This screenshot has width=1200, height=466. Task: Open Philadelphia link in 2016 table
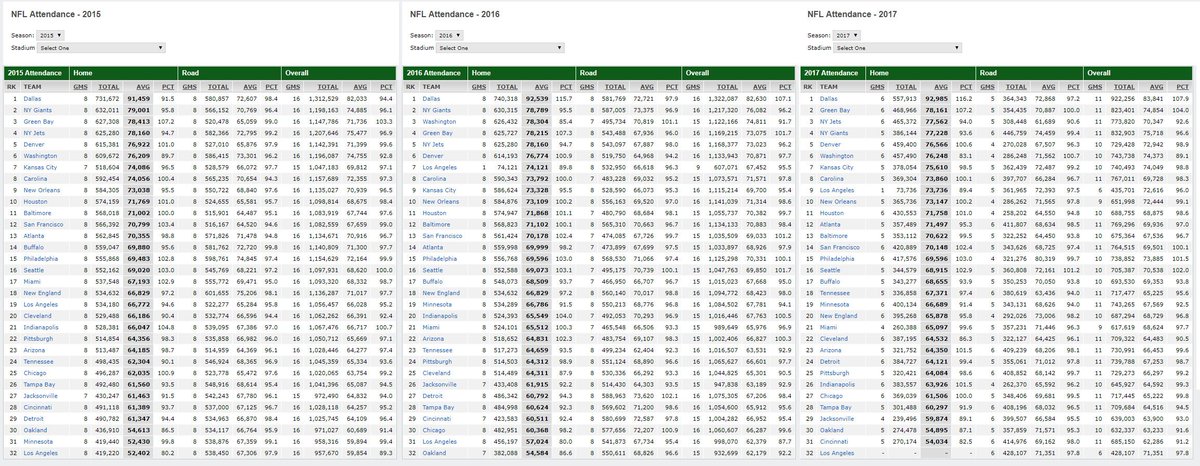click(441, 261)
